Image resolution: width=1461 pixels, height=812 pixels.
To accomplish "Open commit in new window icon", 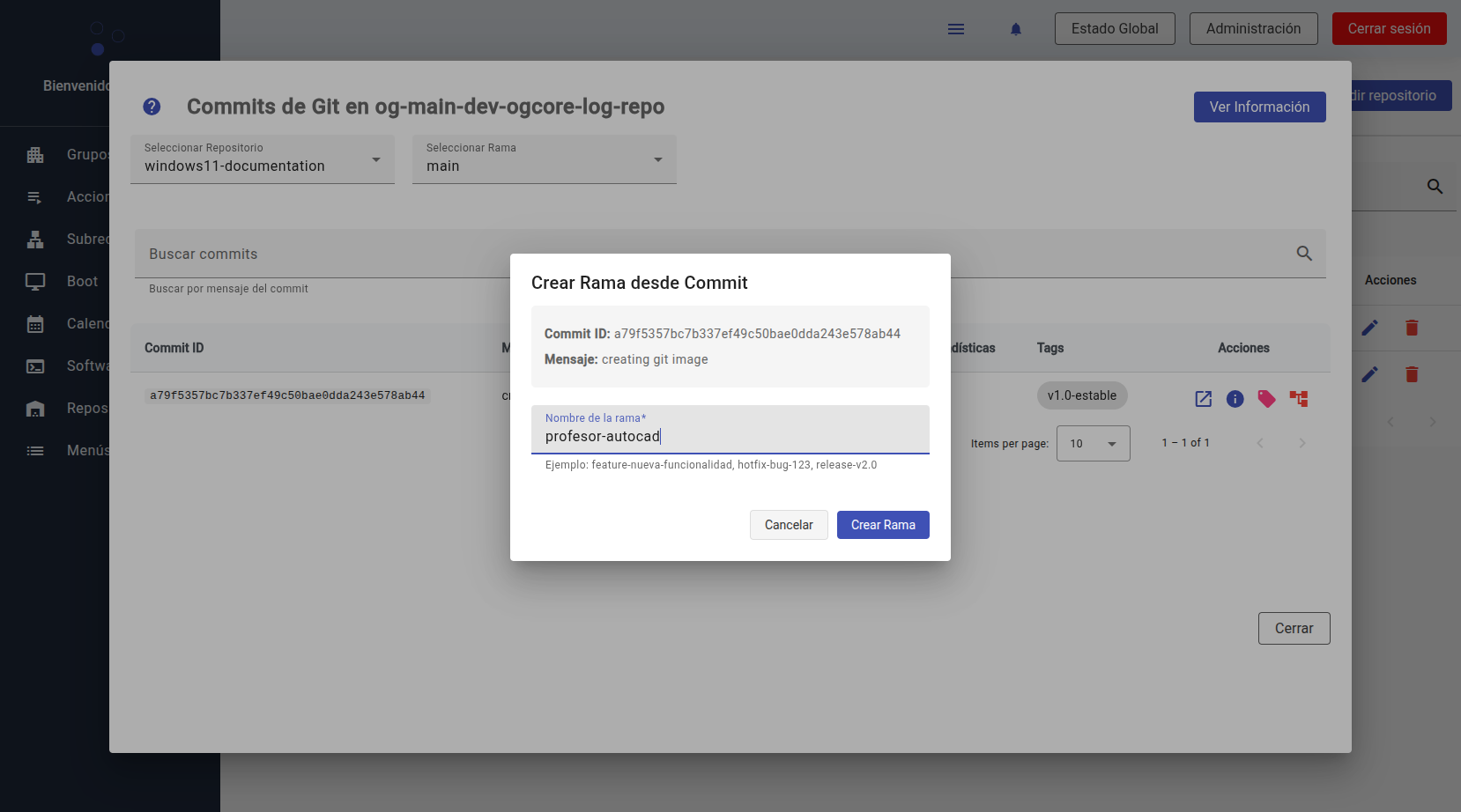I will pyautogui.click(x=1203, y=399).
